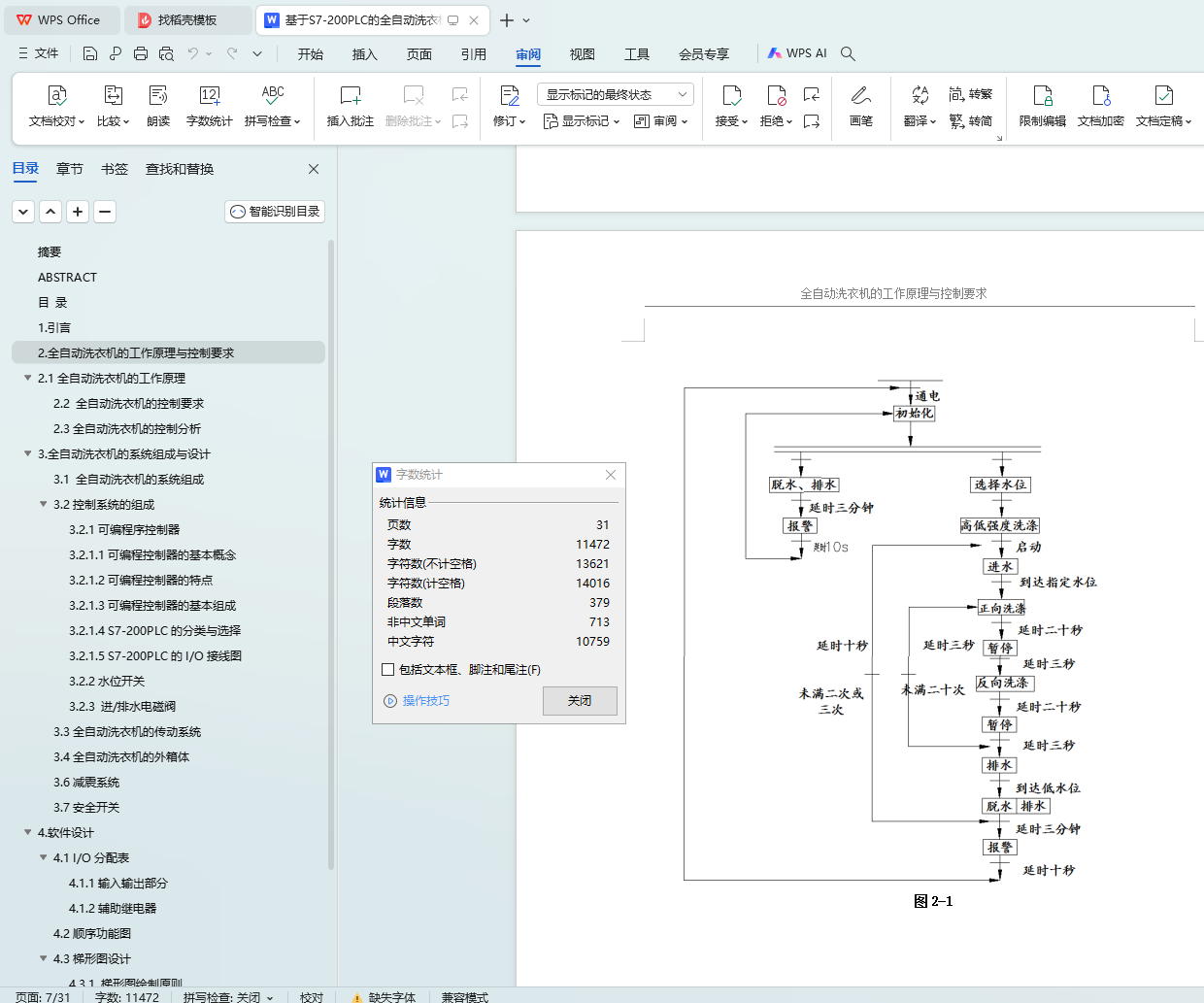This screenshot has width=1204, height=1003.
Task: Click the search magnifier icon beside WPS AI
Action: point(848,53)
